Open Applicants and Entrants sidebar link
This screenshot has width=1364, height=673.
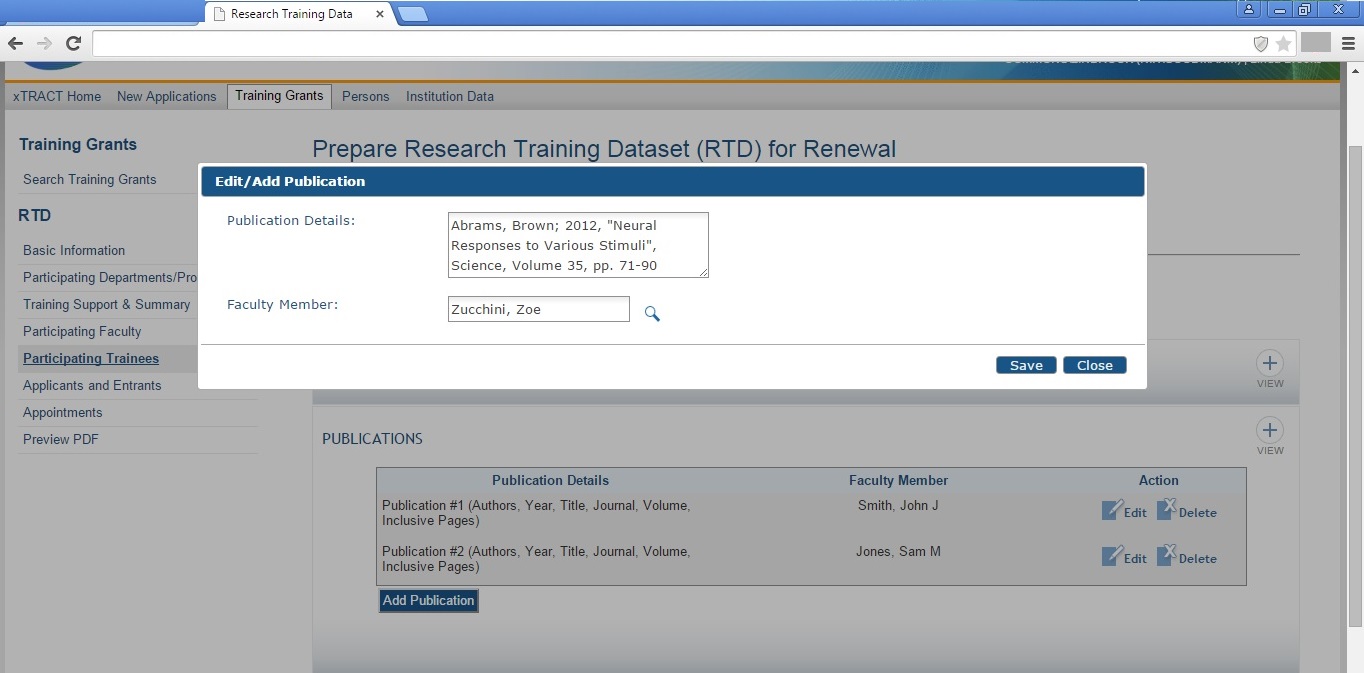[x=92, y=385]
